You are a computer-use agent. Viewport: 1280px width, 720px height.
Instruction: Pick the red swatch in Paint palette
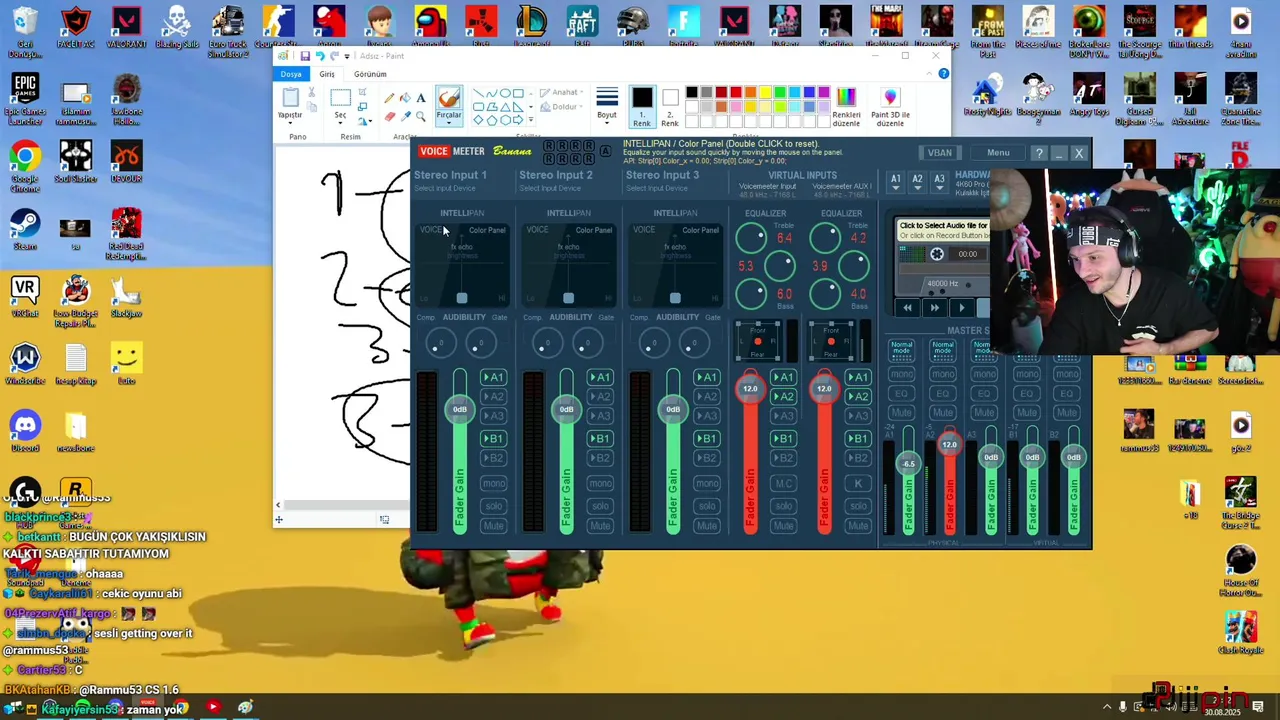pyautogui.click(x=735, y=93)
